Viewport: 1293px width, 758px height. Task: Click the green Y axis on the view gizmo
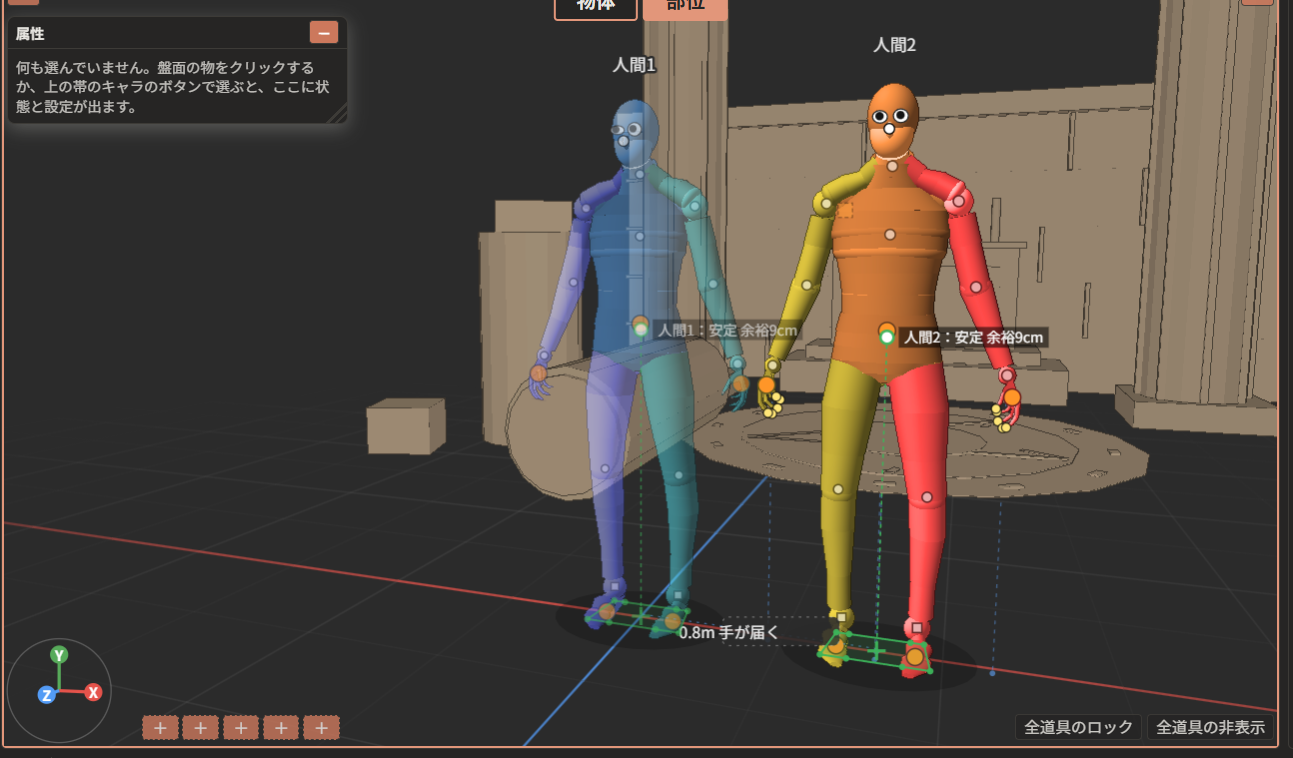click(x=59, y=655)
